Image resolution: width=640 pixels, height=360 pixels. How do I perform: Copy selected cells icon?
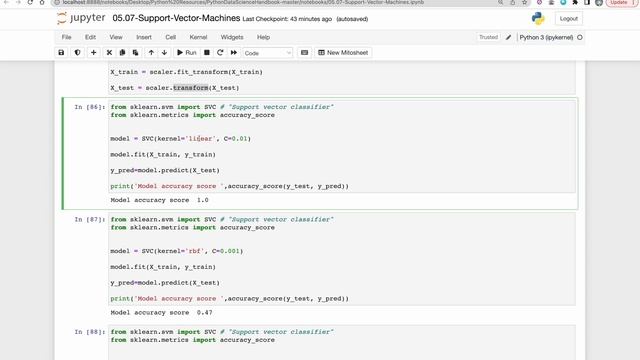122,53
